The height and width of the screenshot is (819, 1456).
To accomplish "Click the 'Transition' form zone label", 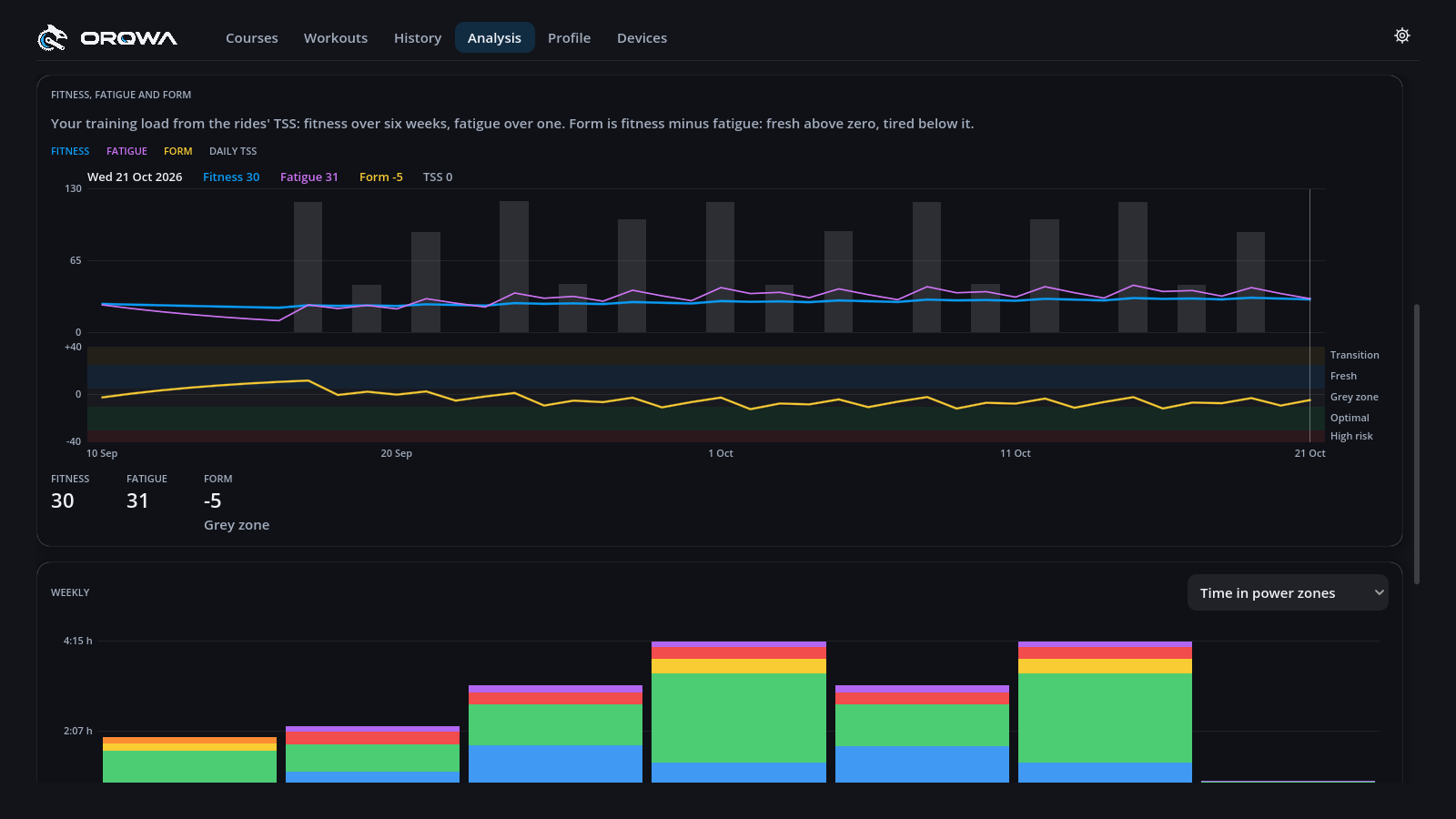I will tap(1354, 355).
